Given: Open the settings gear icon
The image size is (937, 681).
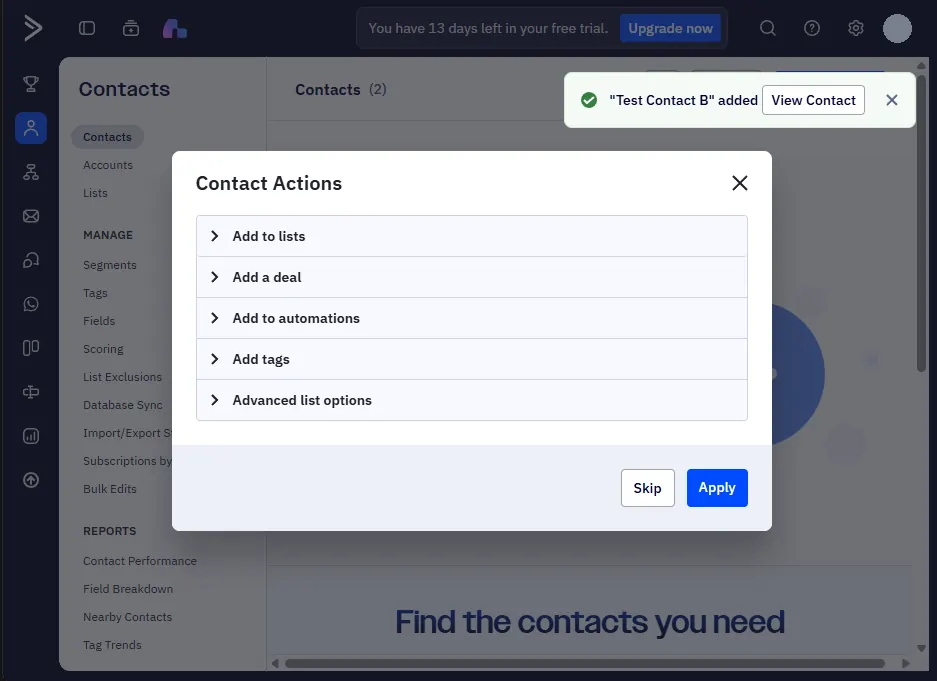Looking at the screenshot, I should click(x=856, y=28).
